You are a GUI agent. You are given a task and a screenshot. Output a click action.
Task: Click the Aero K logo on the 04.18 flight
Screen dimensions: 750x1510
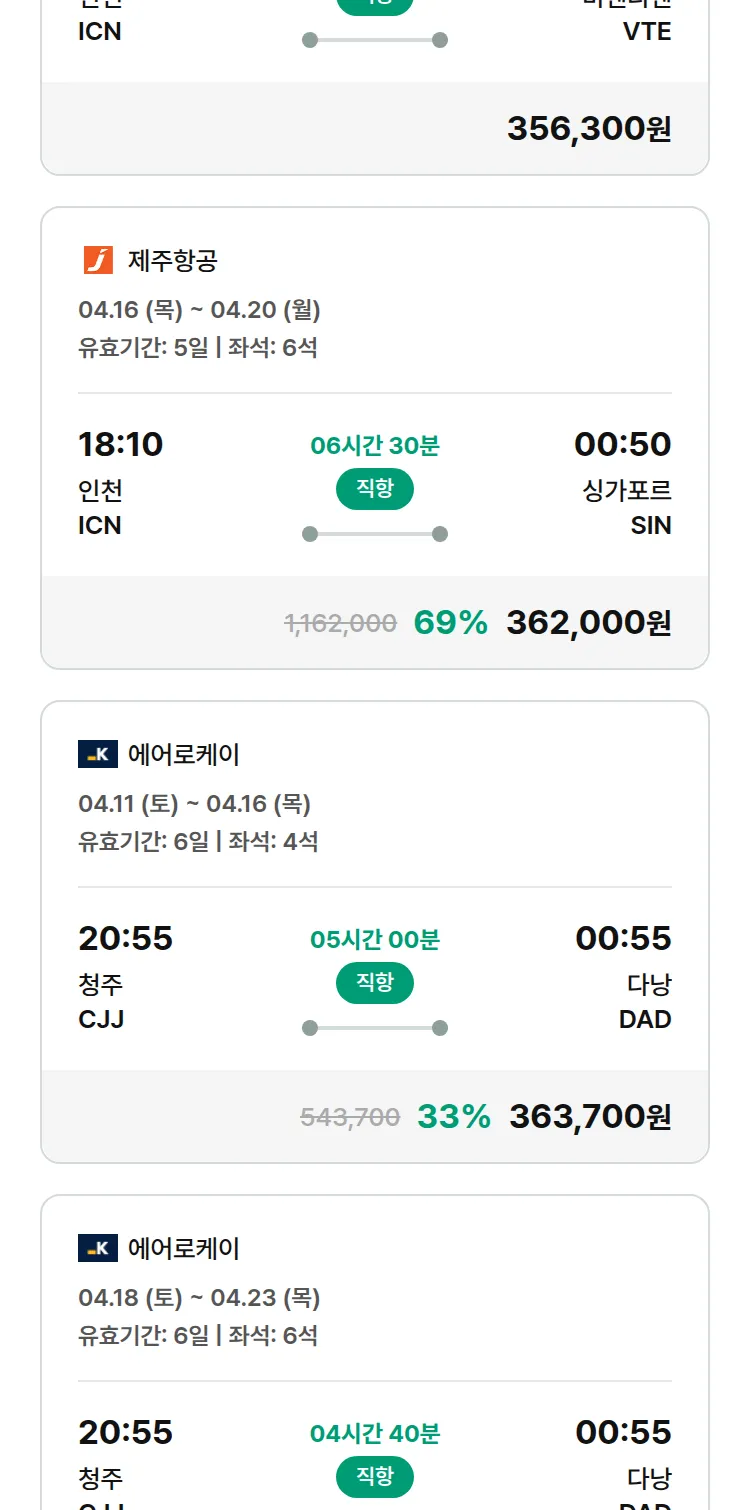(98, 1248)
